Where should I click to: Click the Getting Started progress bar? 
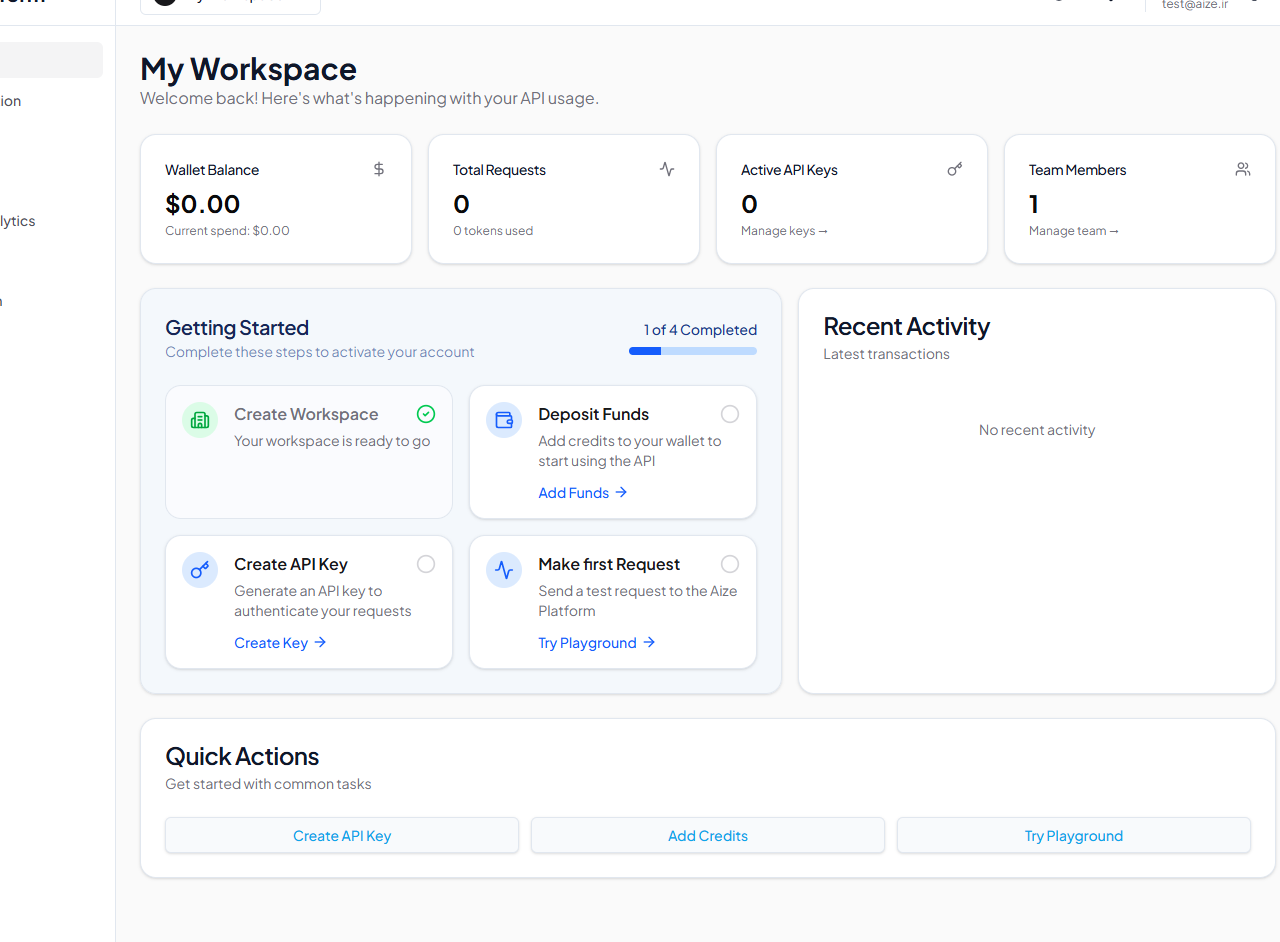[692, 350]
